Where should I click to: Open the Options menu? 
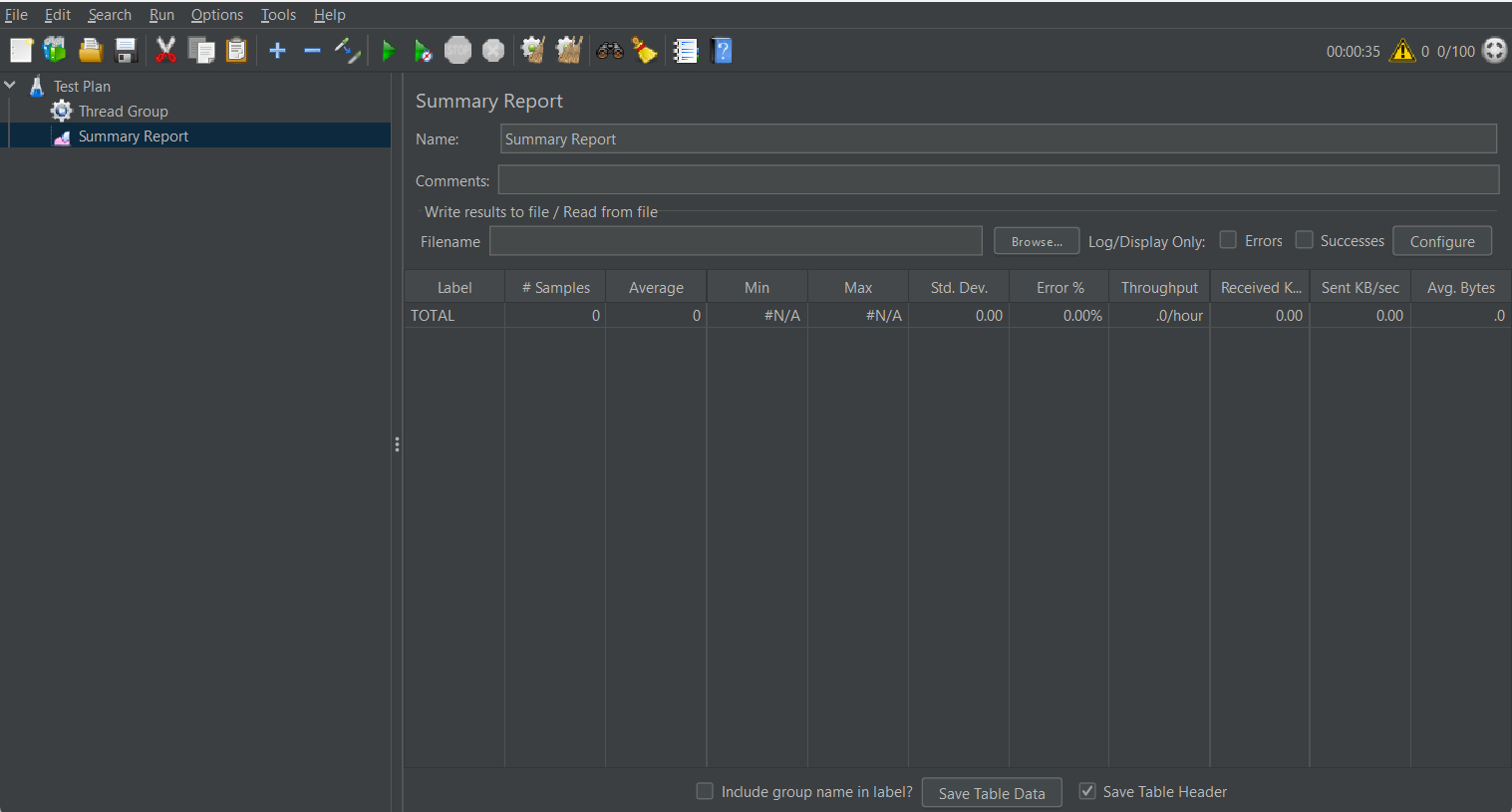217,15
